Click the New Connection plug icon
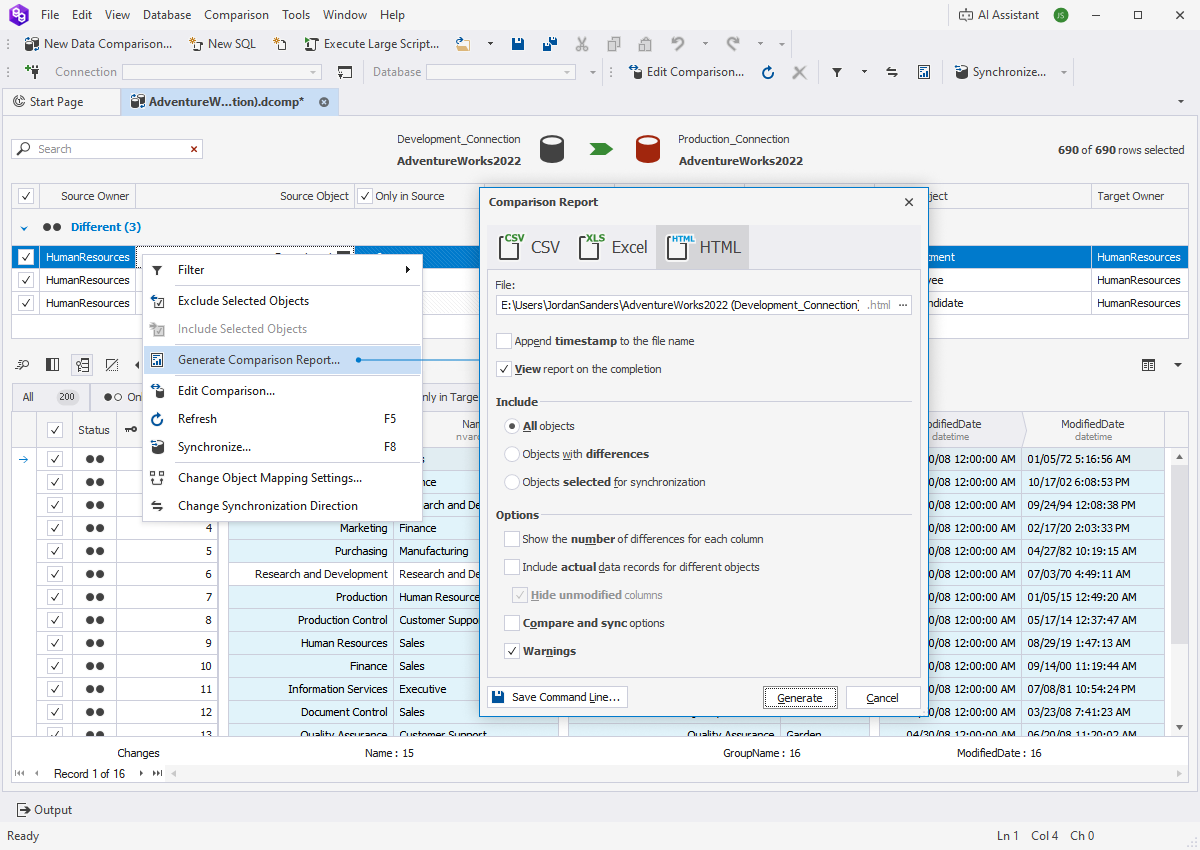This screenshot has width=1200, height=850. point(32,72)
